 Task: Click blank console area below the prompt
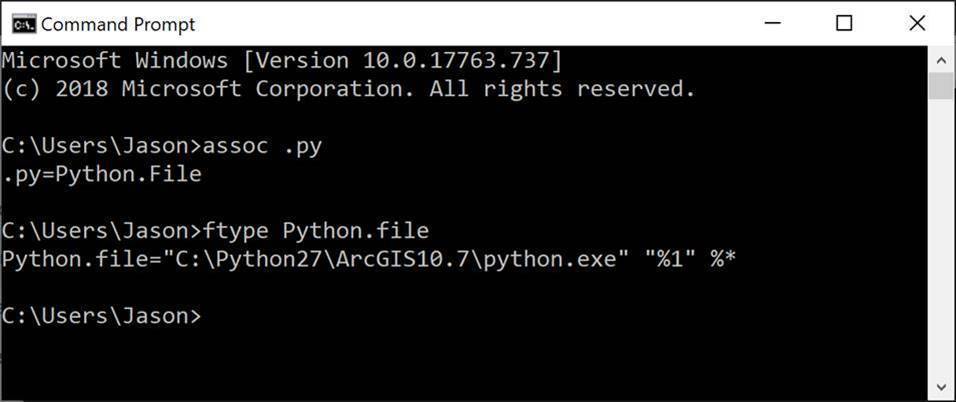(x=463, y=363)
